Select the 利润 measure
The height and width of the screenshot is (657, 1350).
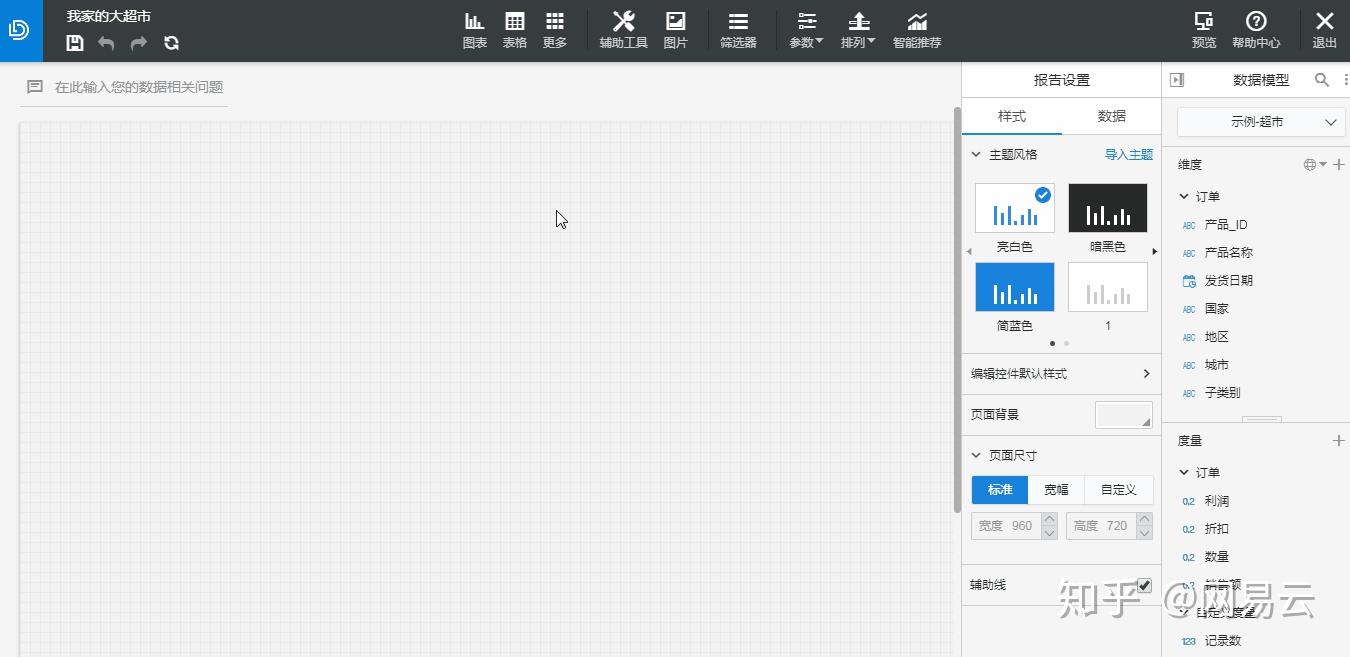pyautogui.click(x=1216, y=501)
